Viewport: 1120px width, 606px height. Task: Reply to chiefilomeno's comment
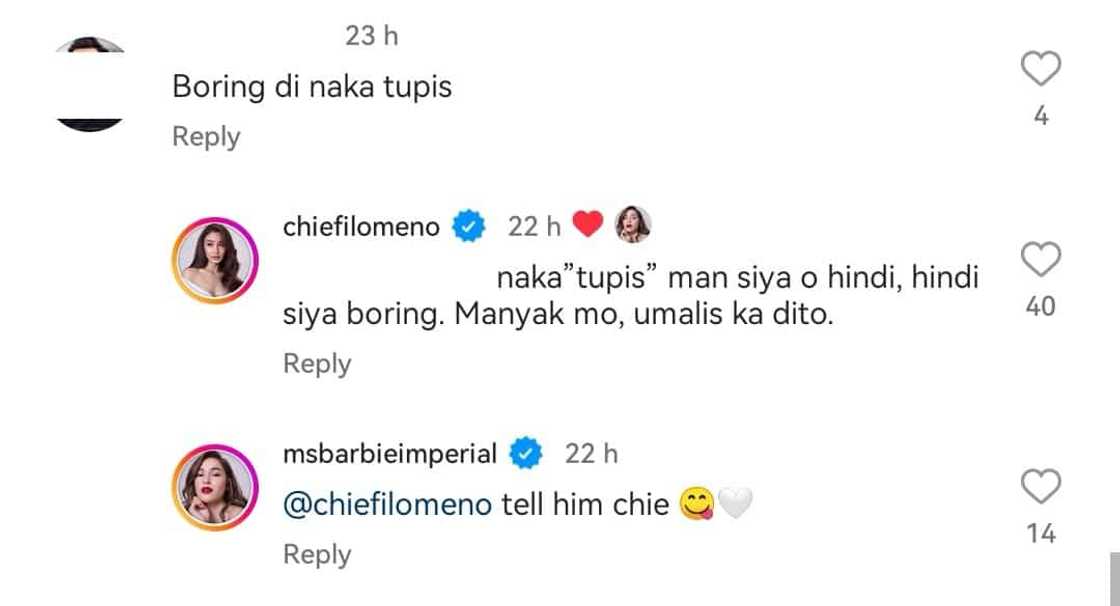click(x=316, y=364)
